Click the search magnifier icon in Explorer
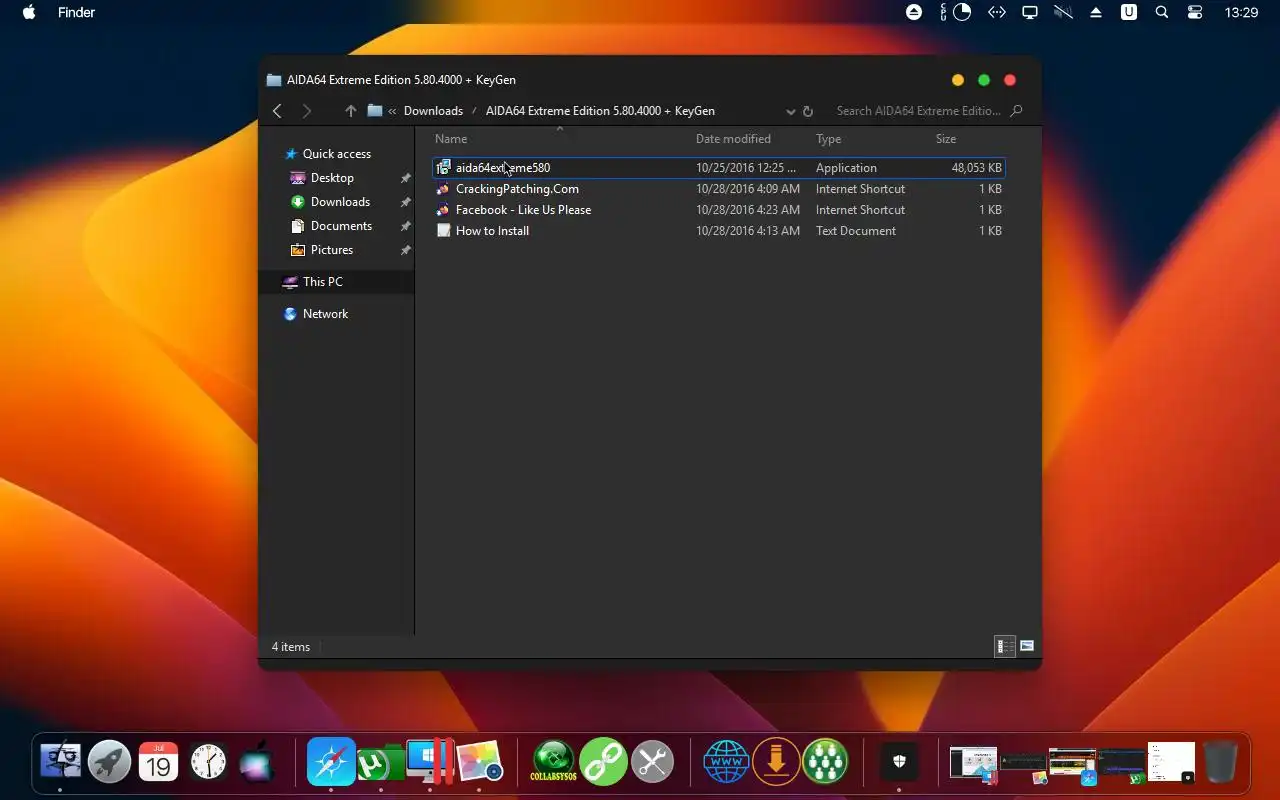1280x800 pixels. [1017, 111]
